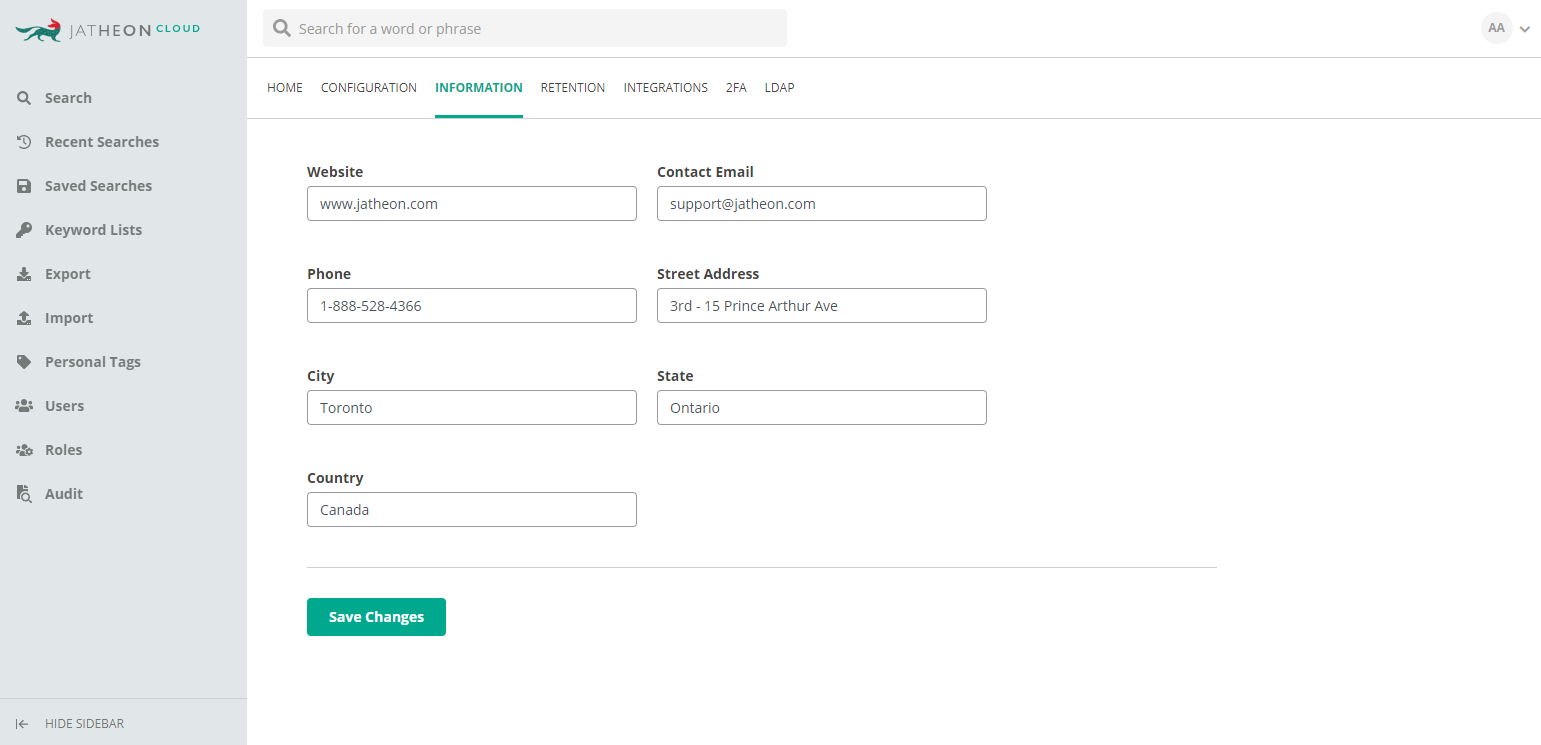This screenshot has height=745, width=1541.
Task: Click the Import upload icon
Action: click(24, 318)
